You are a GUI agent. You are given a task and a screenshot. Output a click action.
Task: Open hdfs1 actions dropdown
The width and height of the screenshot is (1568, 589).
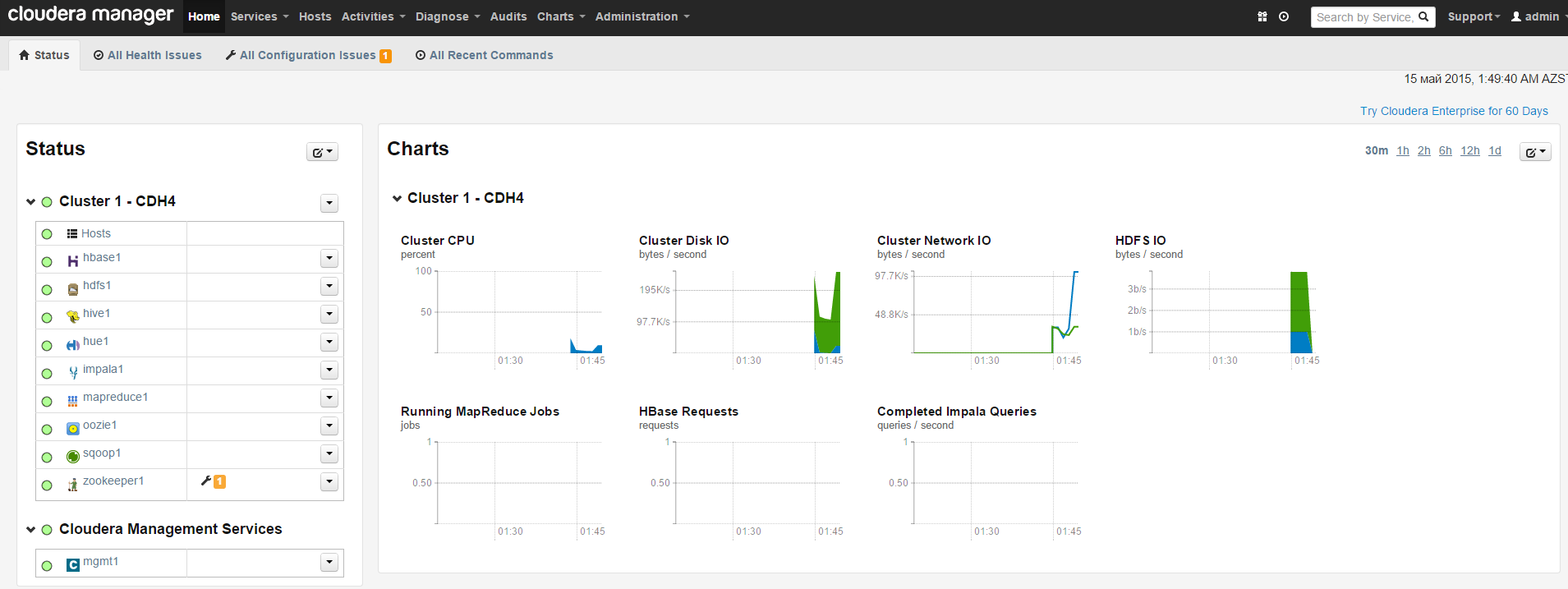tap(329, 287)
